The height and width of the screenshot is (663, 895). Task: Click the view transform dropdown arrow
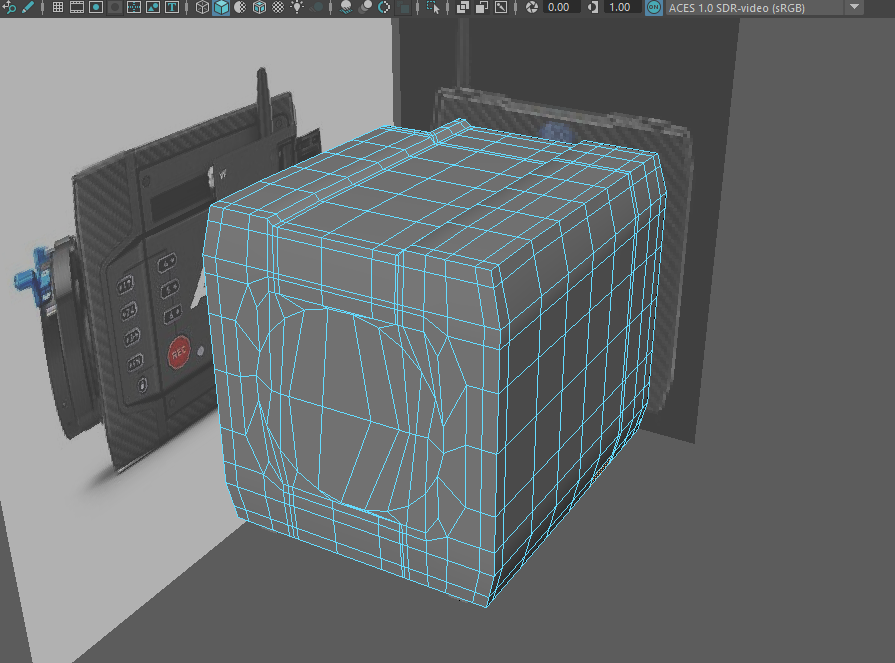pos(854,7)
